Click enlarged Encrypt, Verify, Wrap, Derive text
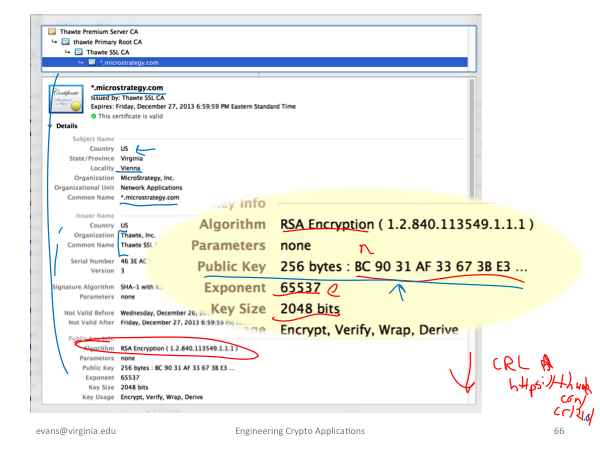 click(369, 330)
